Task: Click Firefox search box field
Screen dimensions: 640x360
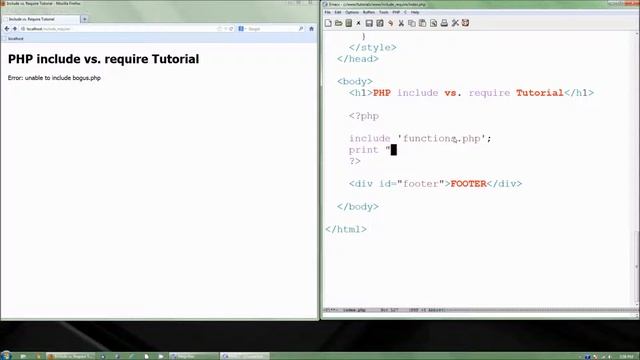Action: 271,29
